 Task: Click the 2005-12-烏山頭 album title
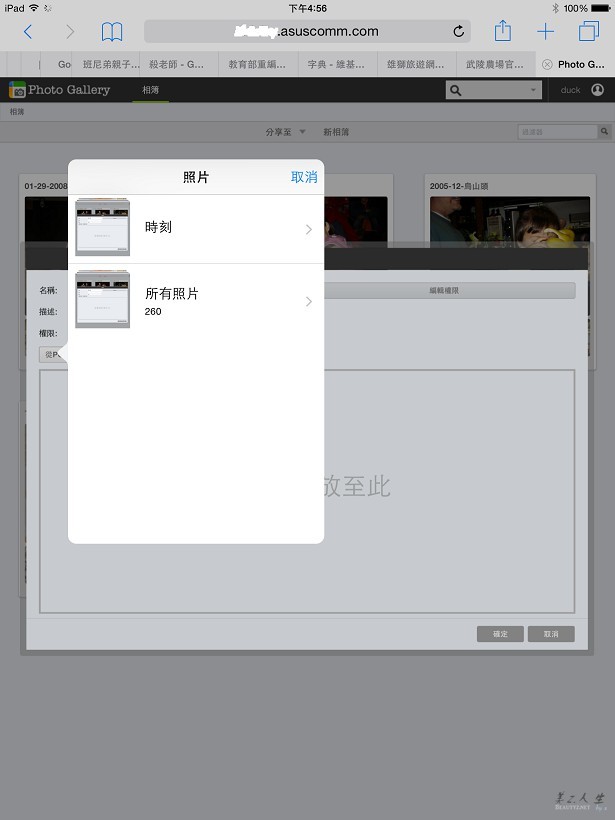pyautogui.click(x=459, y=186)
